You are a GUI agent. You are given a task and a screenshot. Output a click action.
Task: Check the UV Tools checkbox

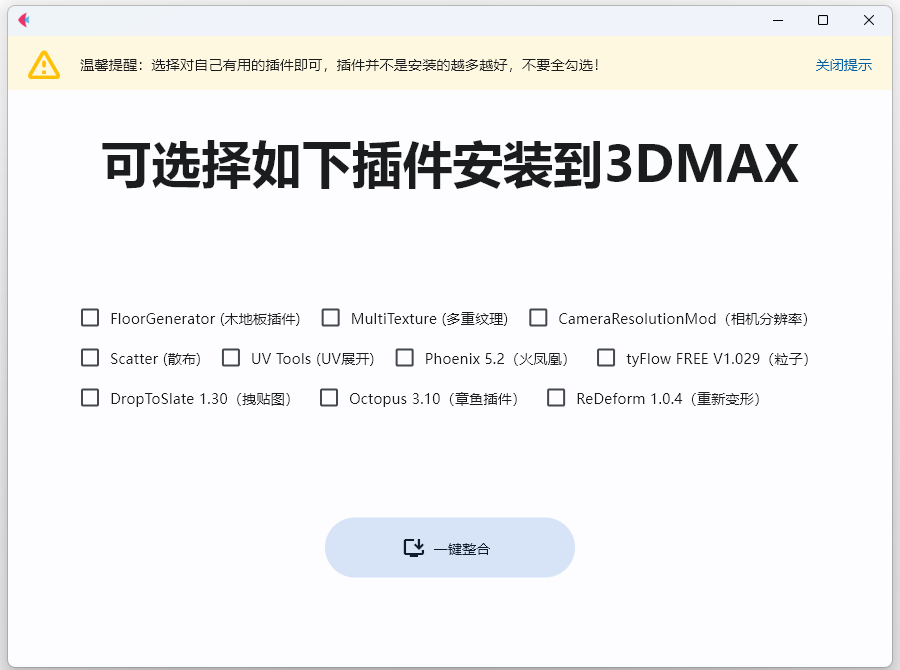point(231,358)
